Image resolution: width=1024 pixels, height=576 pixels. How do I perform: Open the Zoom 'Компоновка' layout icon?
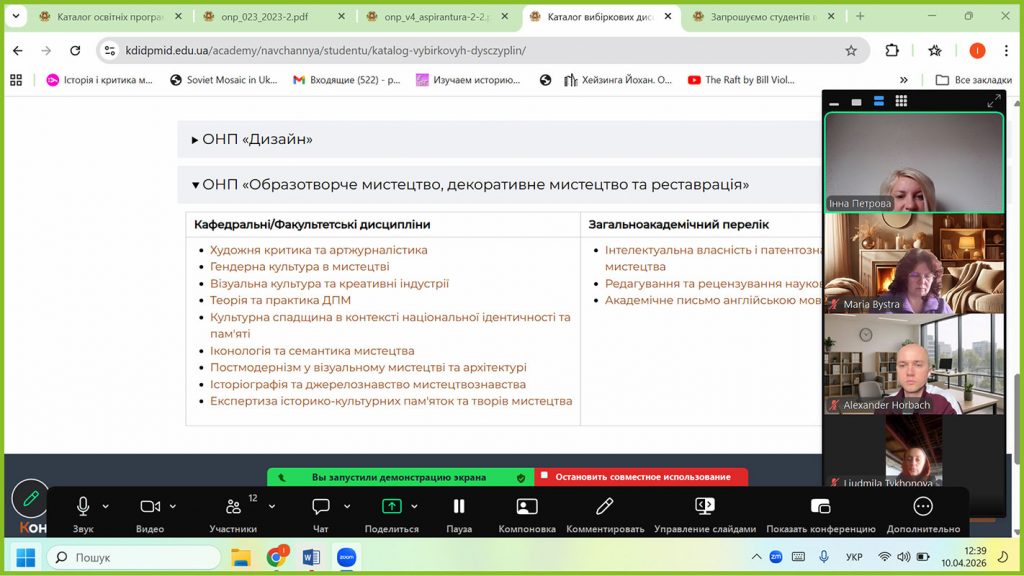[527, 507]
